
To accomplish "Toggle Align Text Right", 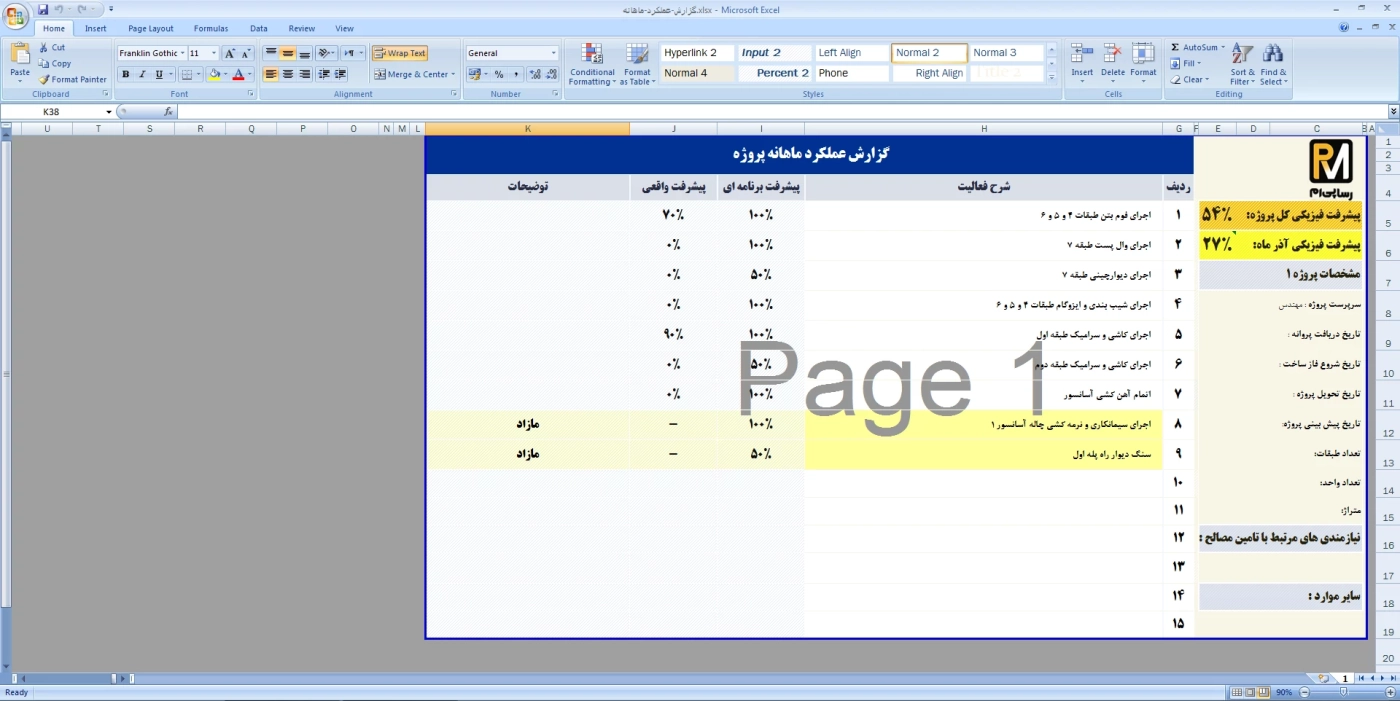I will (x=304, y=74).
